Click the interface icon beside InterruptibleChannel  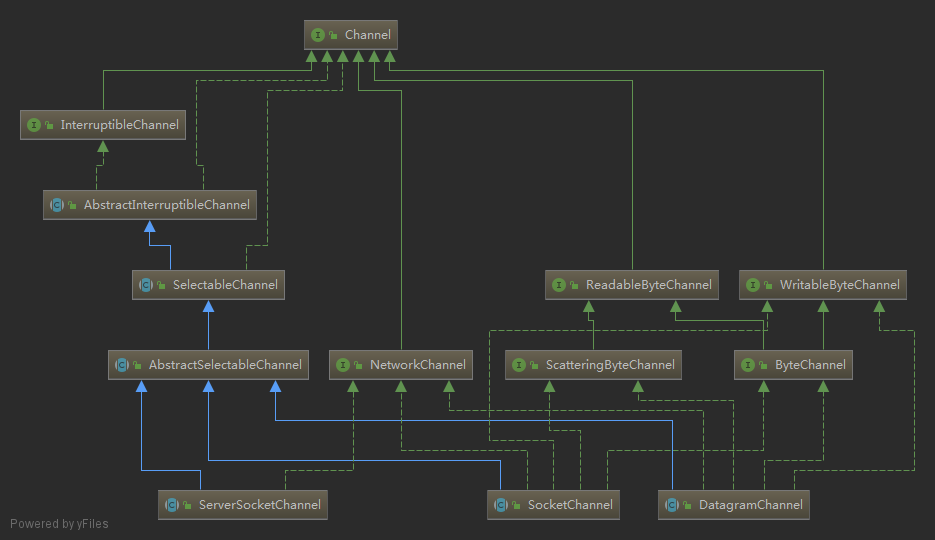[x=34, y=125]
